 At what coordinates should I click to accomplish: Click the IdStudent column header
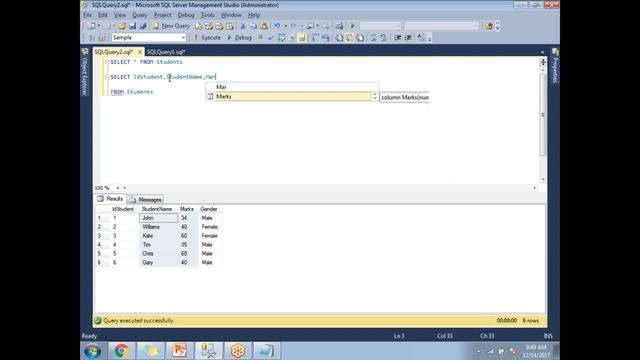coord(123,209)
